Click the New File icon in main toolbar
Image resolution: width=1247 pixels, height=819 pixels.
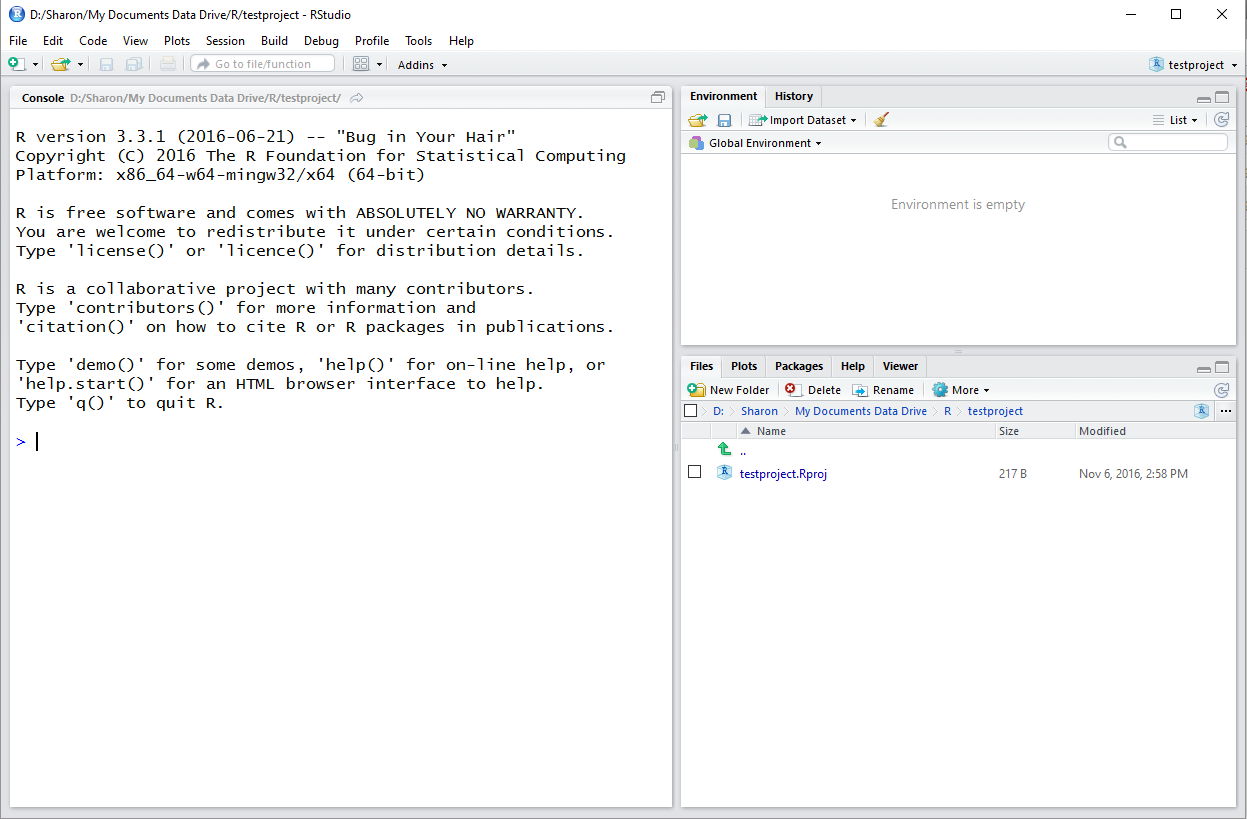[16, 64]
